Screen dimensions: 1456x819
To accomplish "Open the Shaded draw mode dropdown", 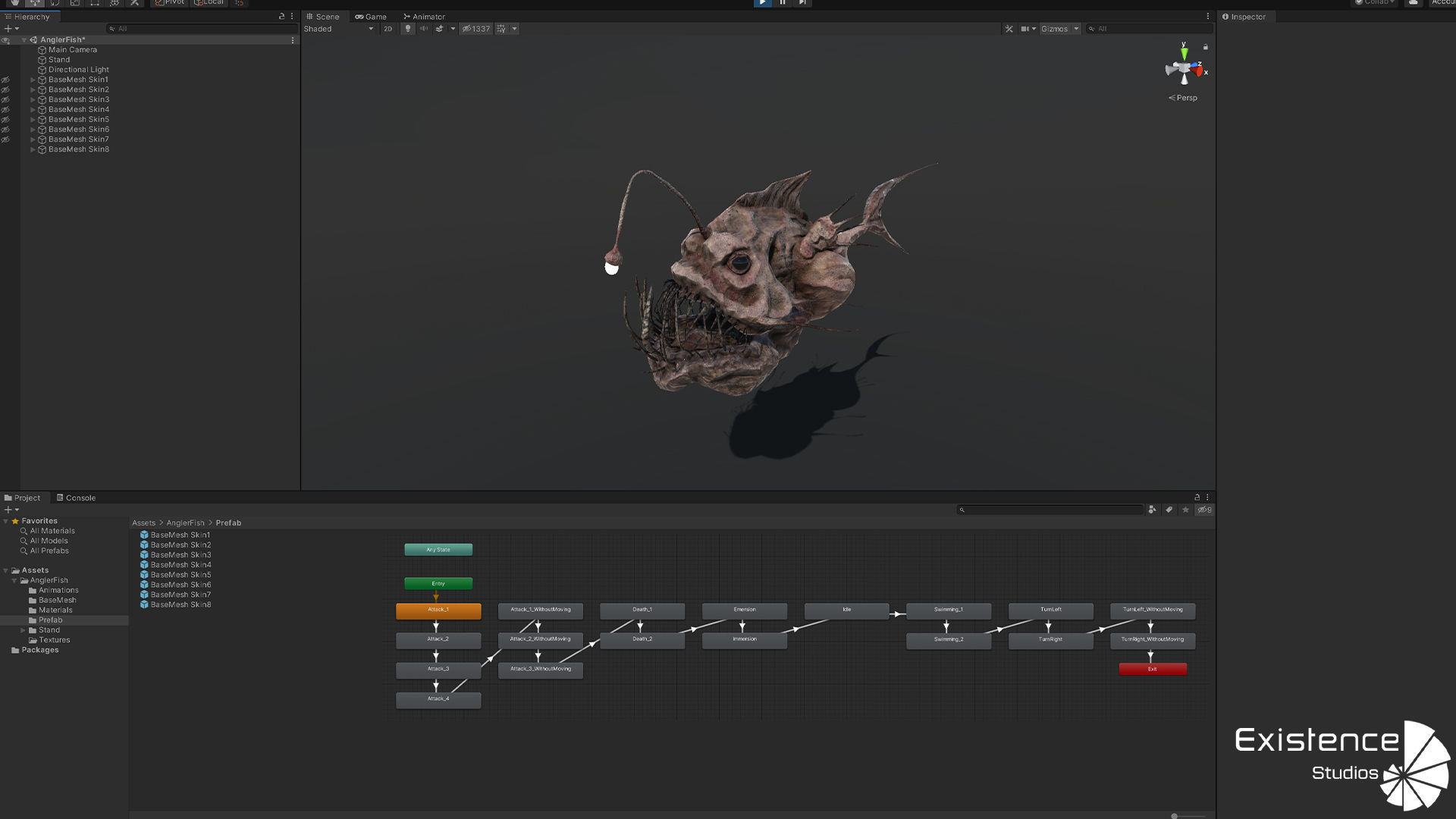I will click(339, 29).
